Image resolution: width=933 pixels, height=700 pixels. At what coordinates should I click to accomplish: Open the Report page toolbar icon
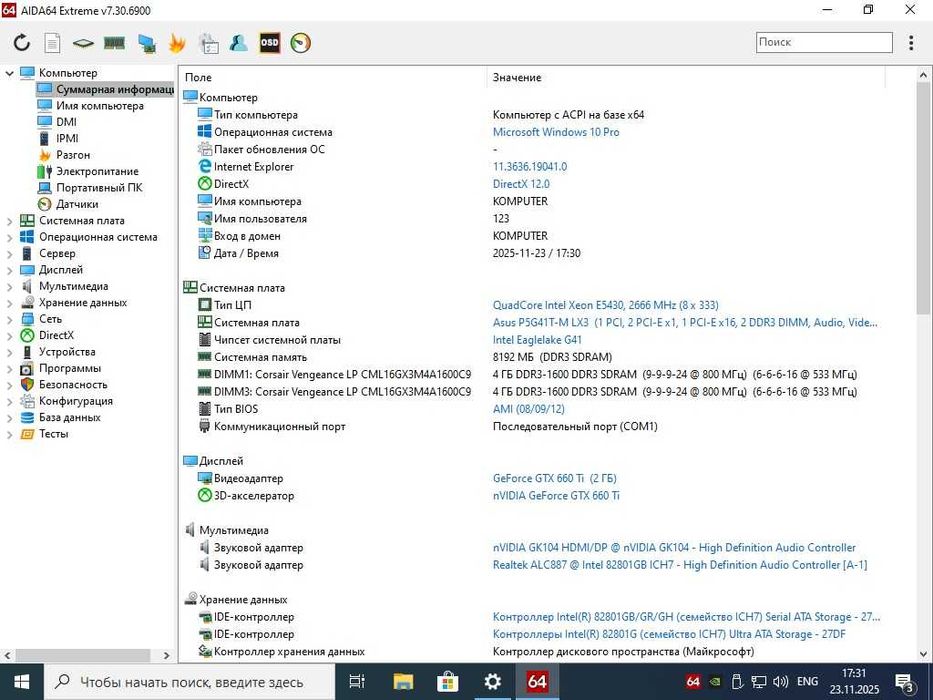coord(52,42)
